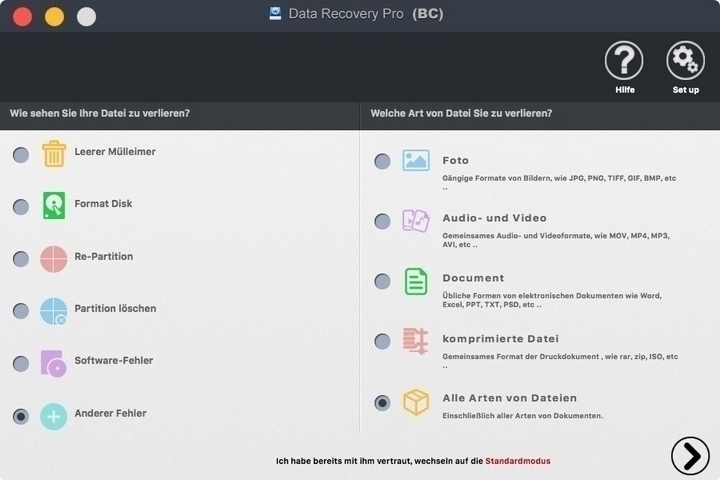This screenshot has width=720, height=480.
Task: Close the window with red button
Action: click(x=22, y=17)
